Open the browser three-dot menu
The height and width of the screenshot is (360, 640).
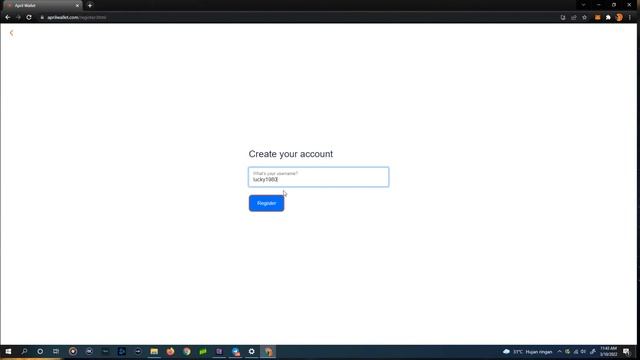click(630, 18)
